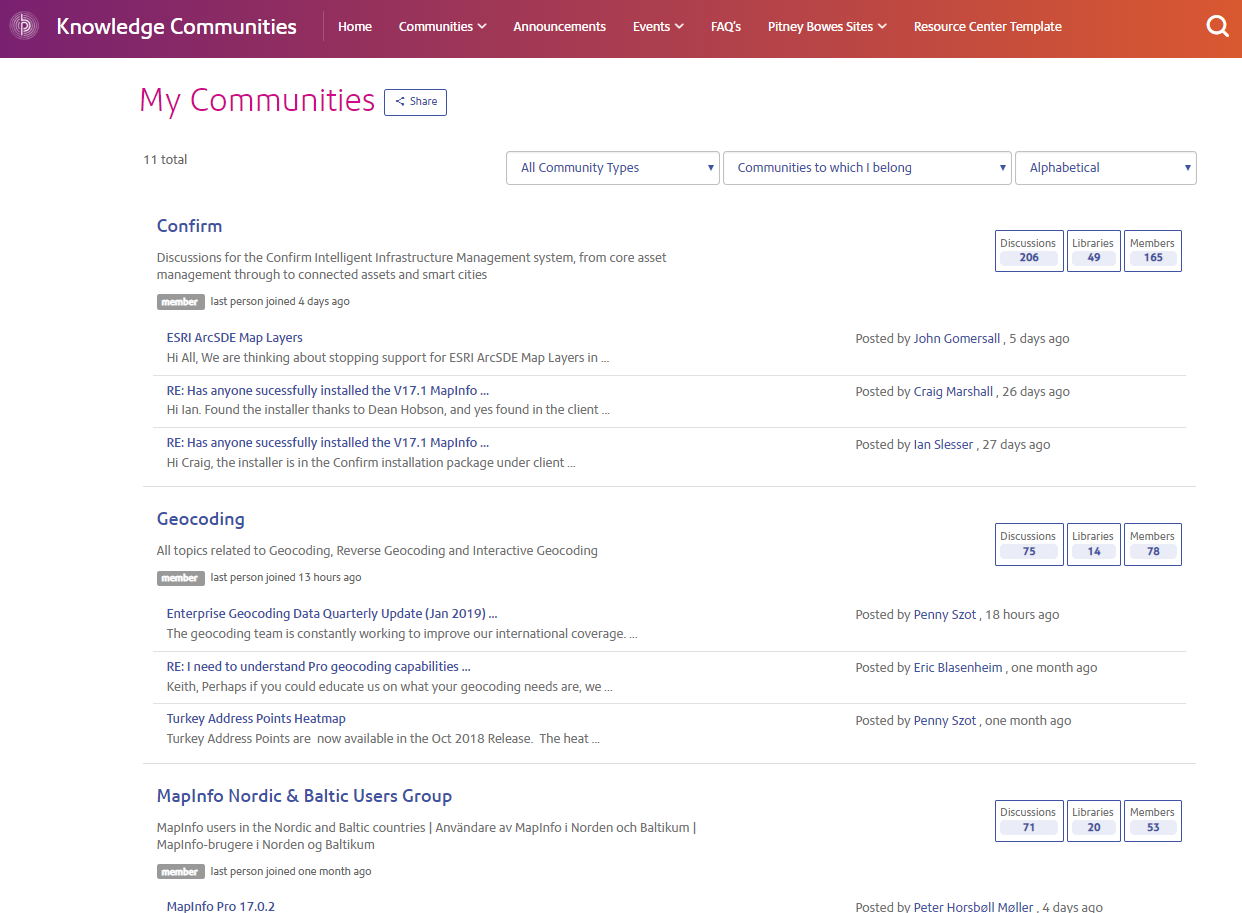Open the FAQ's menu item
The width and height of the screenshot is (1242, 913).
coord(726,27)
